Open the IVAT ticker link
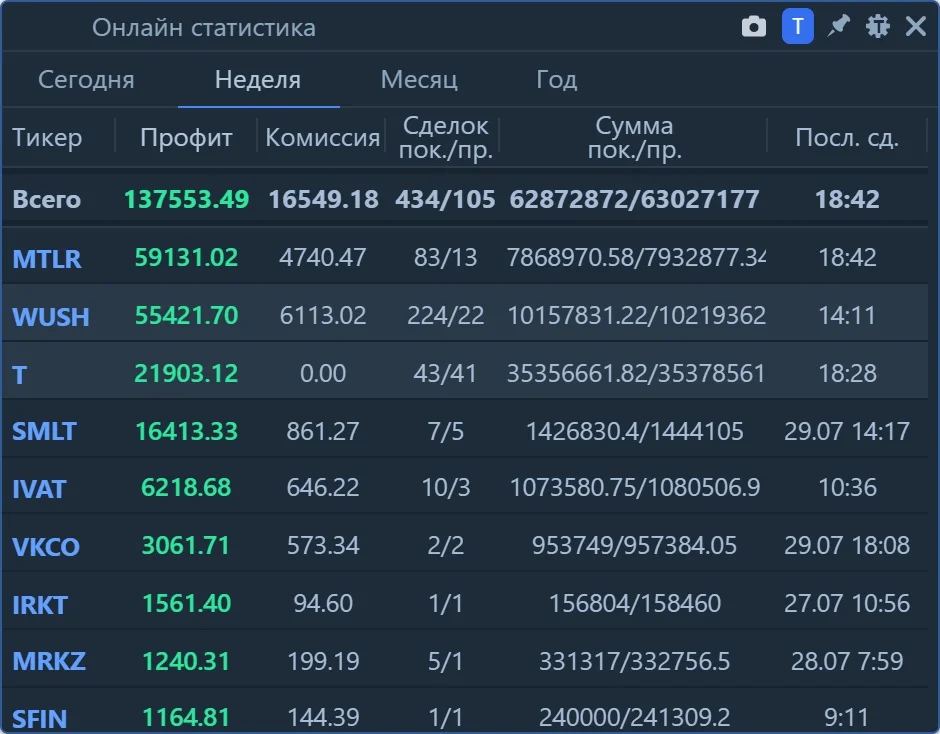This screenshot has width=940, height=734. tap(38, 489)
